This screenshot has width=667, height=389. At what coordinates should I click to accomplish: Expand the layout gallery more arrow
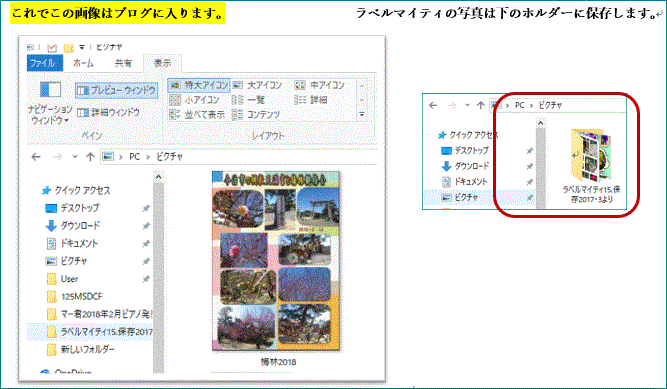tap(362, 114)
